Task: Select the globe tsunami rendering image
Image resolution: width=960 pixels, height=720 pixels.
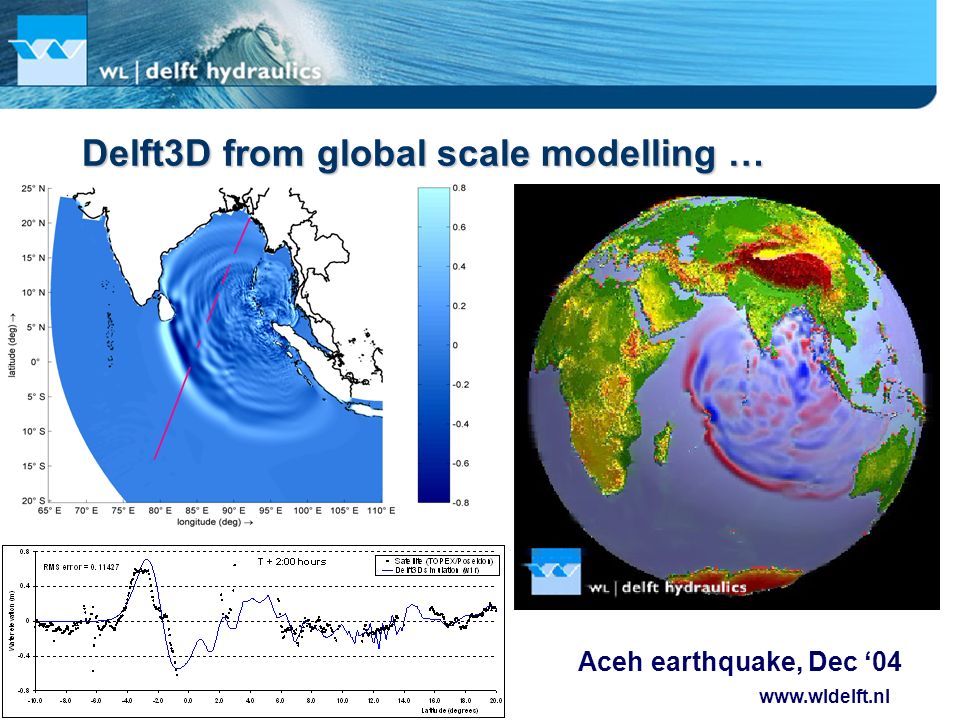Action: [727, 397]
